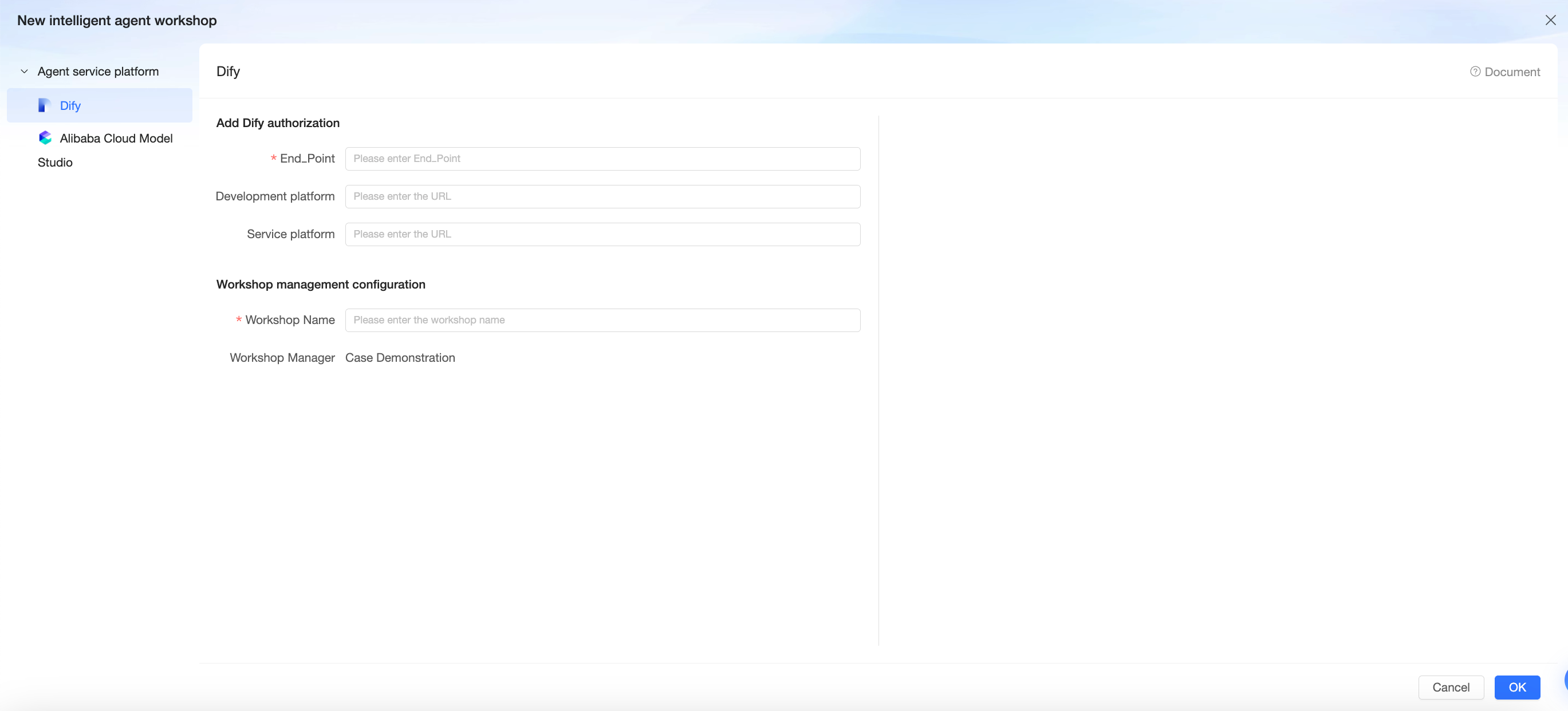The width and height of the screenshot is (1568, 711).
Task: Collapse the Agent service platform group
Action: 25,71
